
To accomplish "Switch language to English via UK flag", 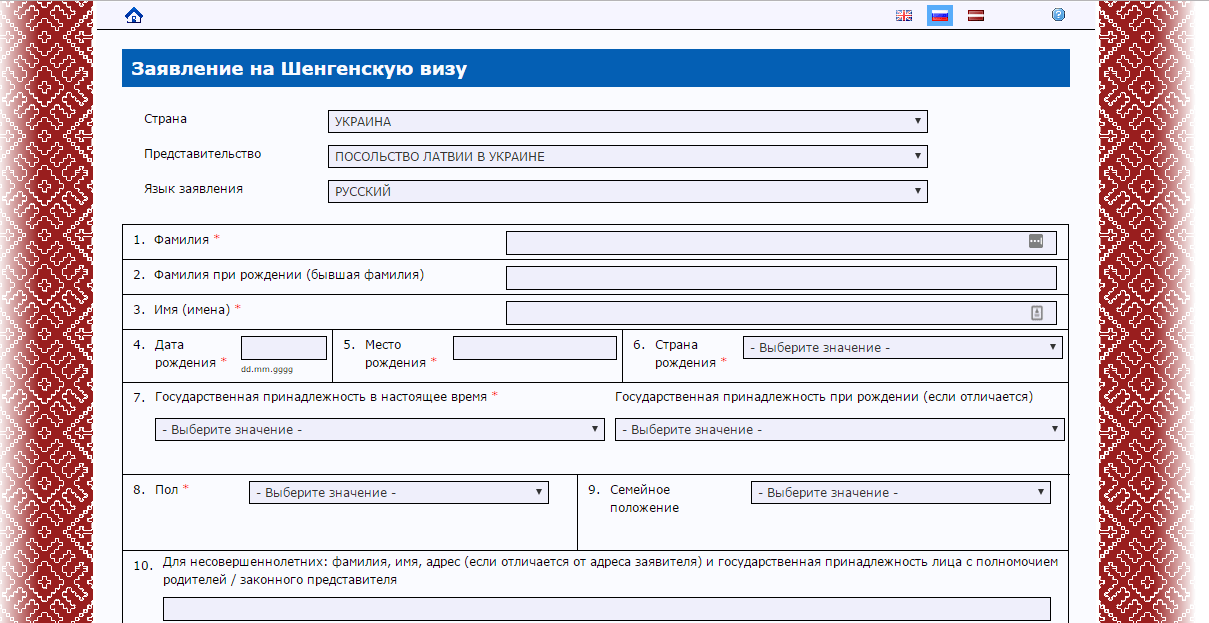I will pos(904,15).
